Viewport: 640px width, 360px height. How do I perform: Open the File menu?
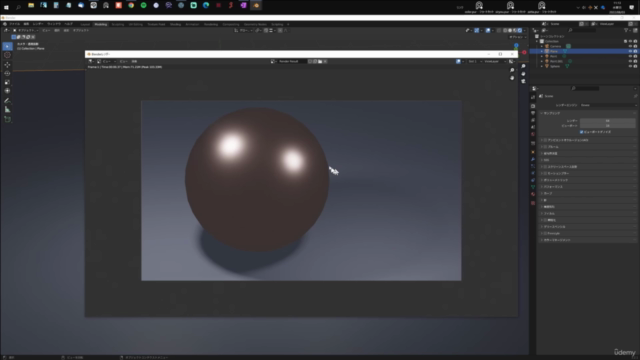tap(14, 24)
